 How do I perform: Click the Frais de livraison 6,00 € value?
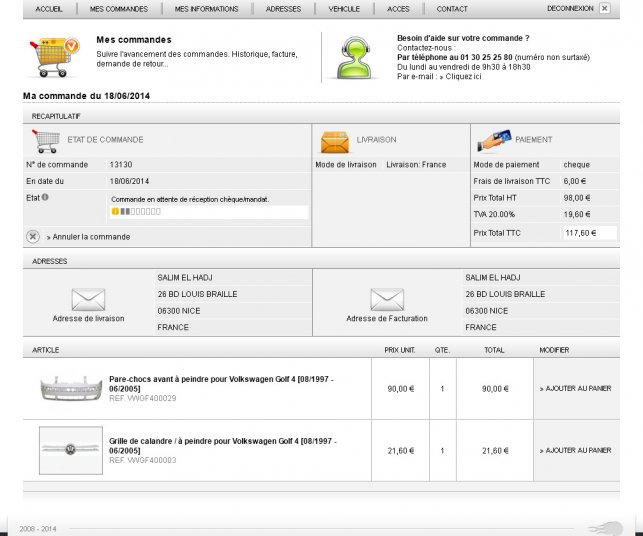click(x=575, y=181)
